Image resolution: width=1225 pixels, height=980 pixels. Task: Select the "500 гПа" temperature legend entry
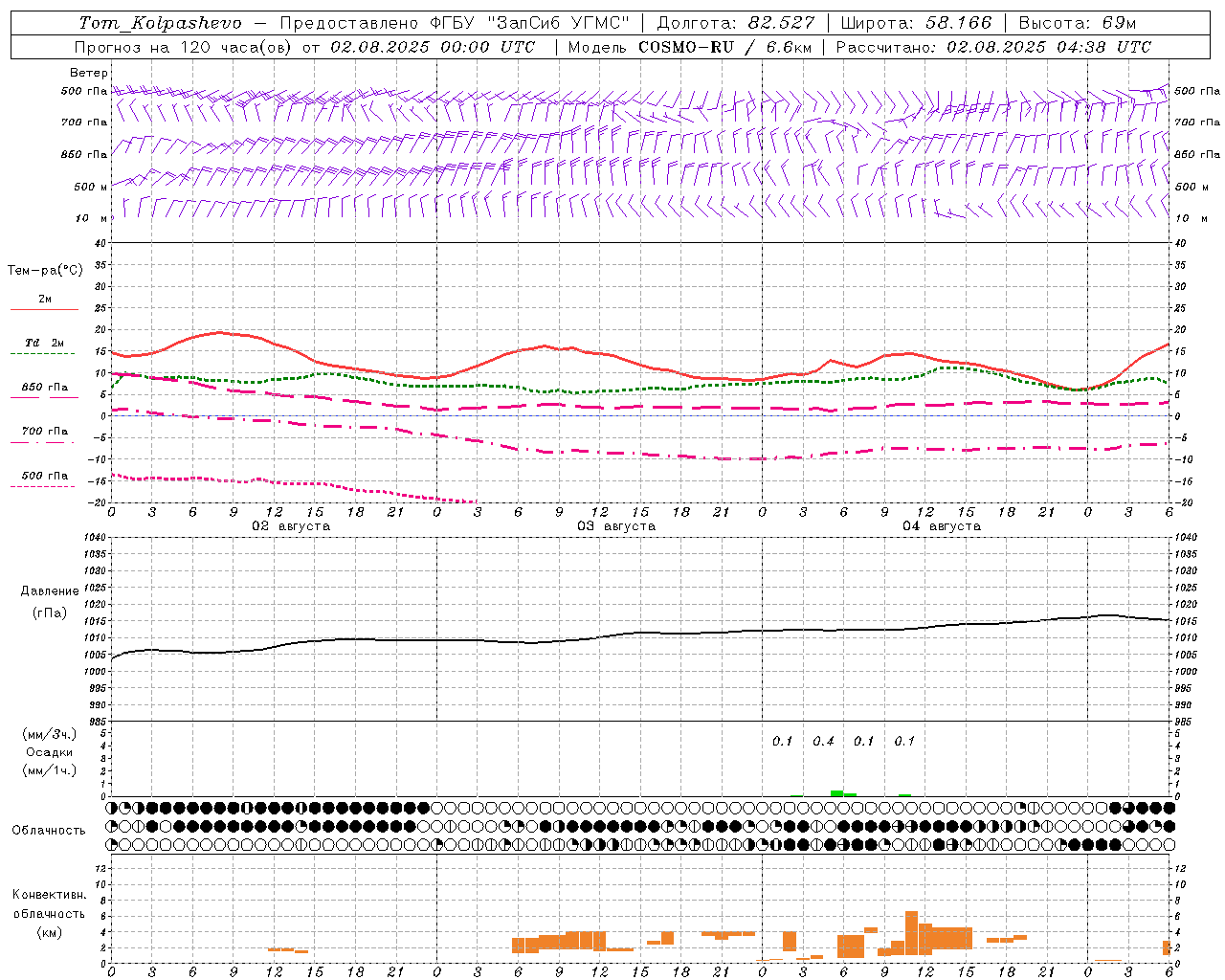[x=44, y=476]
